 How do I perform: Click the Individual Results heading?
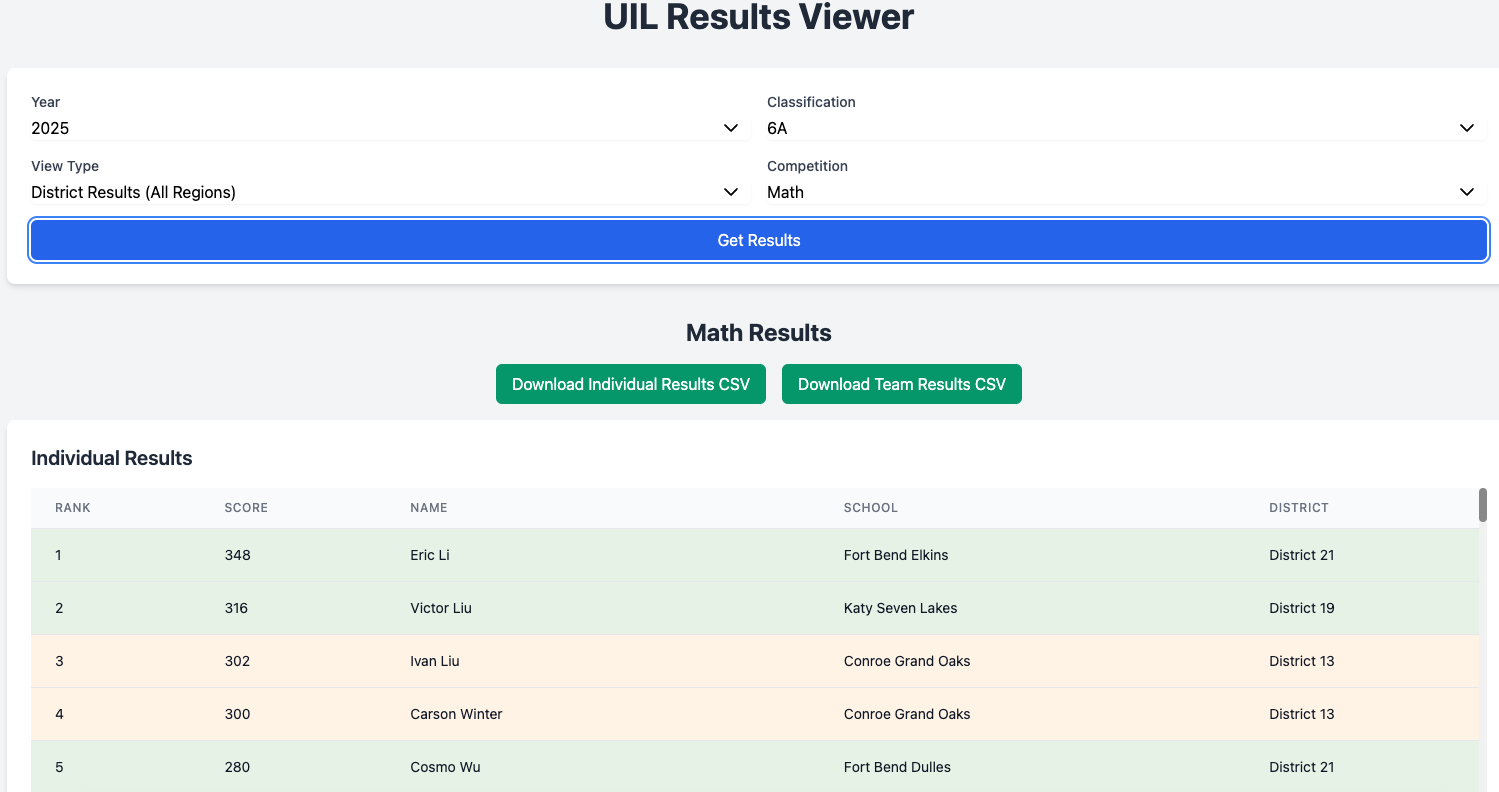(x=112, y=458)
